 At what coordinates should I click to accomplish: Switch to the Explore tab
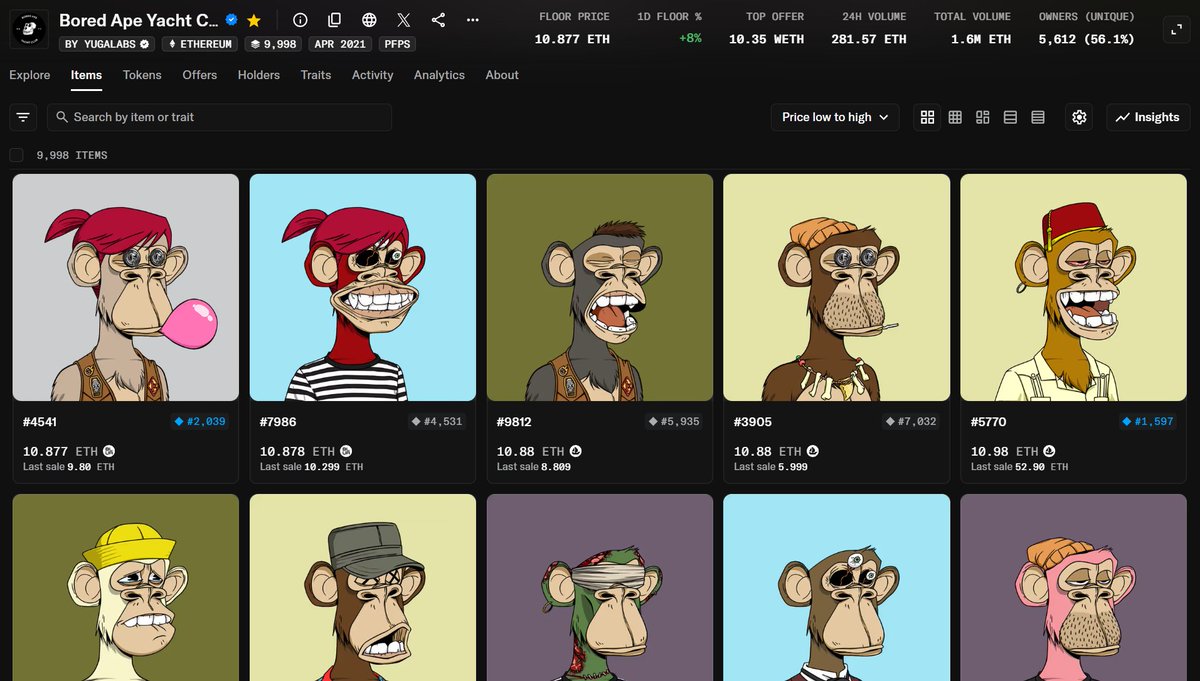(29, 75)
